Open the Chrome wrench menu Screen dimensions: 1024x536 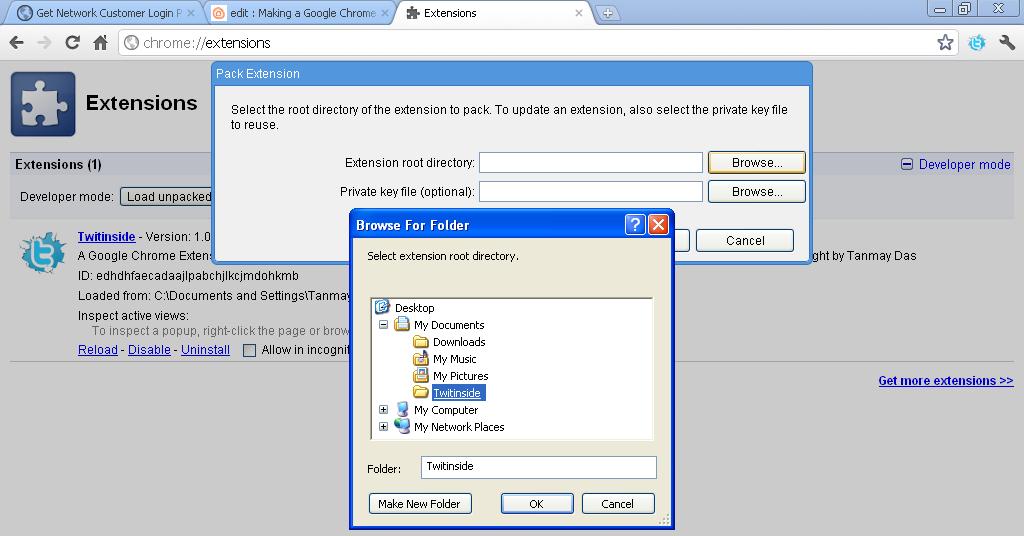(1007, 43)
